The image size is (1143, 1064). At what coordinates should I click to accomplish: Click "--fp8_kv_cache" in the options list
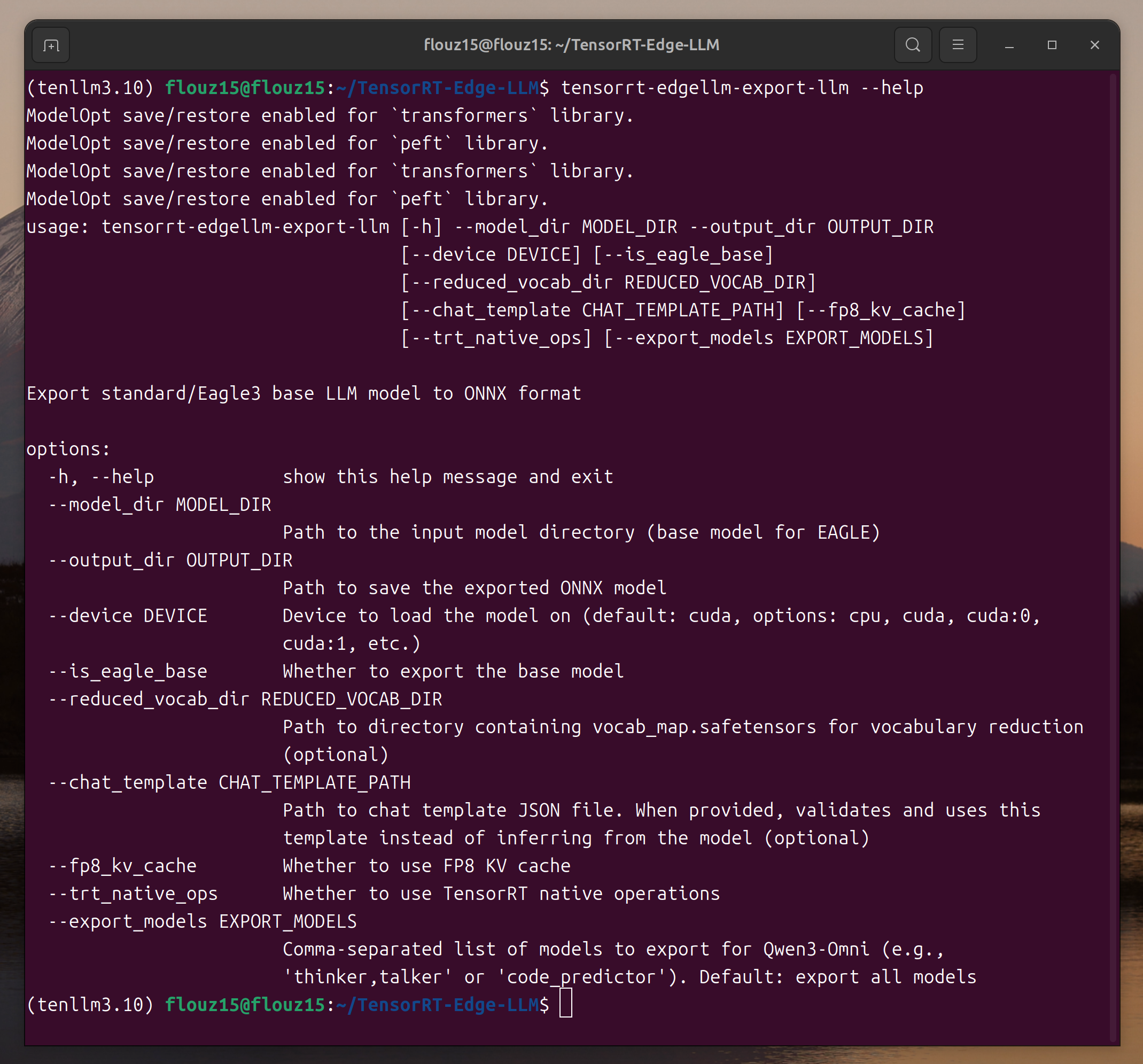pyautogui.click(x=122, y=866)
